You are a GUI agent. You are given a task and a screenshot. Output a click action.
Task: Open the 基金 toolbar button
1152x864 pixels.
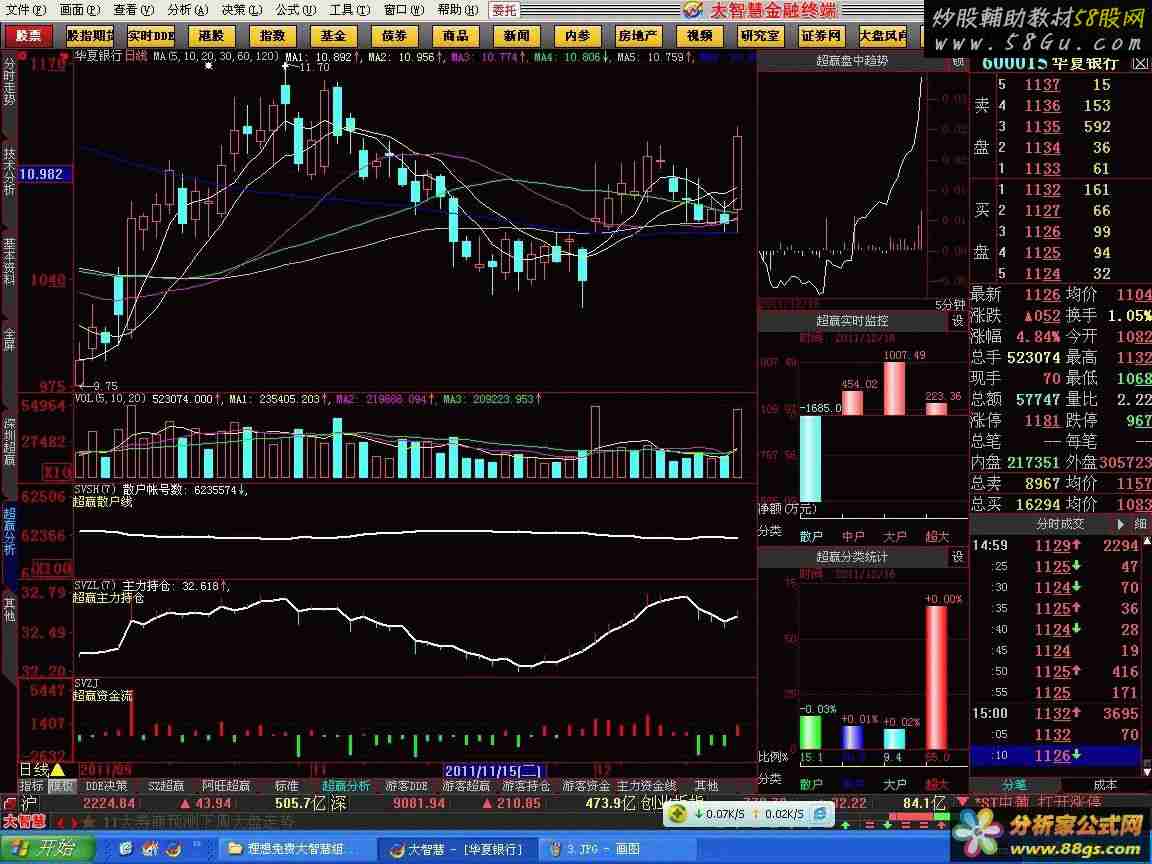[x=334, y=35]
